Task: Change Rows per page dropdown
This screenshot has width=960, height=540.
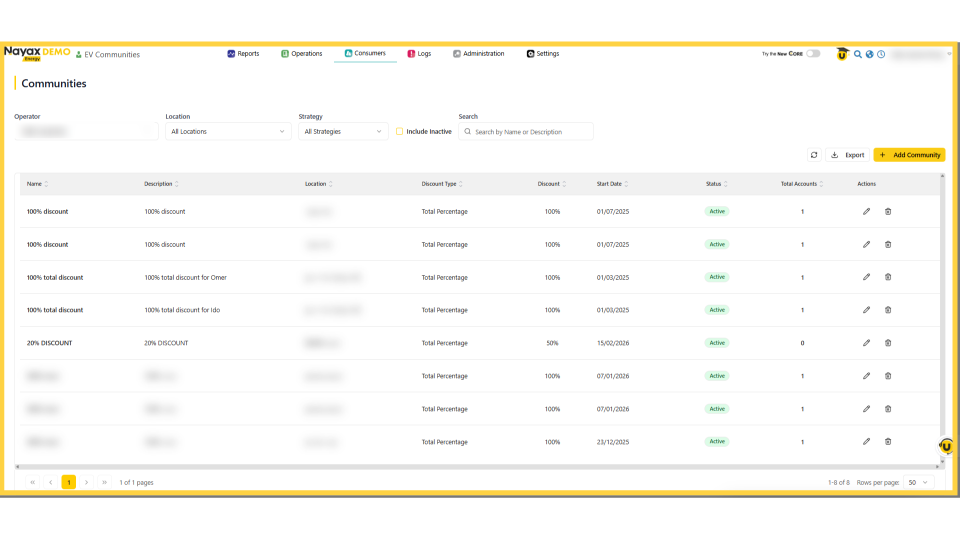Action: pyautogui.click(x=918, y=482)
